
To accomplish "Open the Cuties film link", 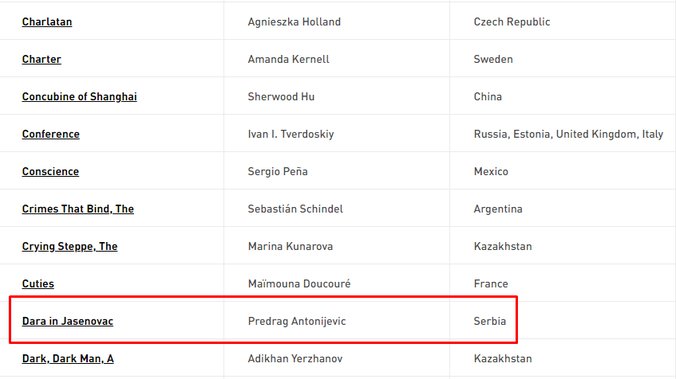I will click(38, 284).
